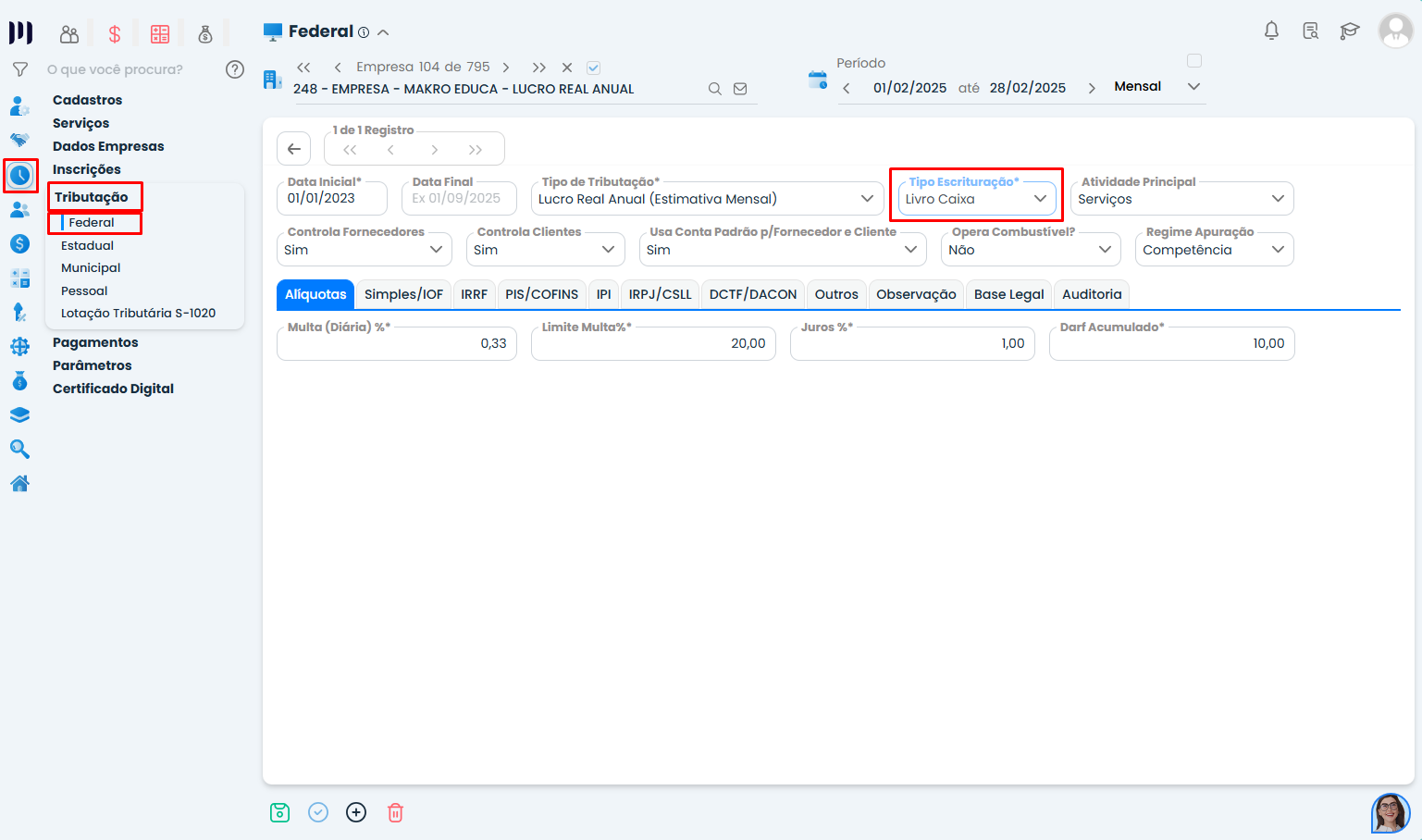Screen dimensions: 1422x840
Task: Click the Data Final input field
Action: 458,199
